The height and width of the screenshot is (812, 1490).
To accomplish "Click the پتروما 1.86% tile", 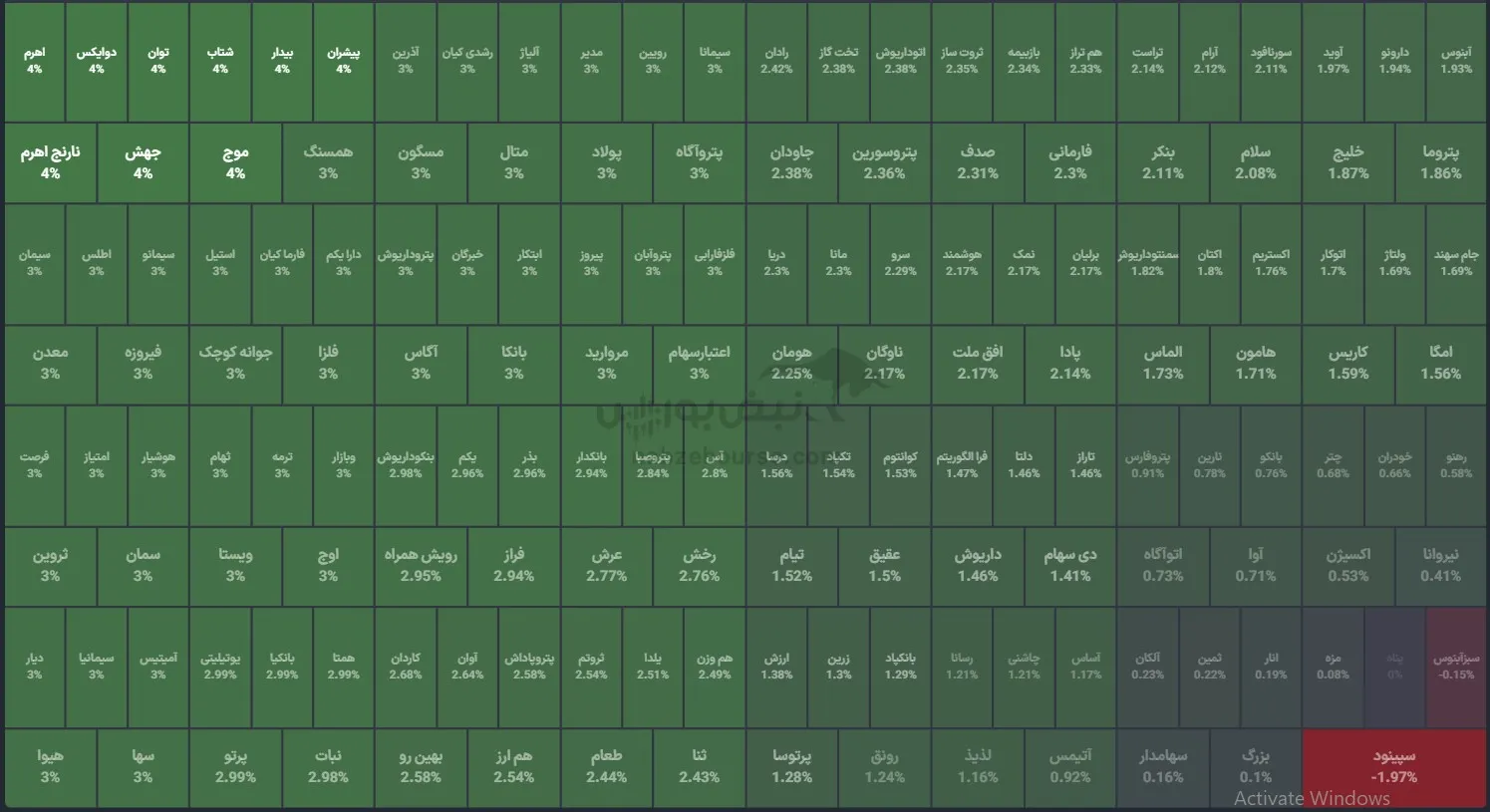I will click(1441, 162).
